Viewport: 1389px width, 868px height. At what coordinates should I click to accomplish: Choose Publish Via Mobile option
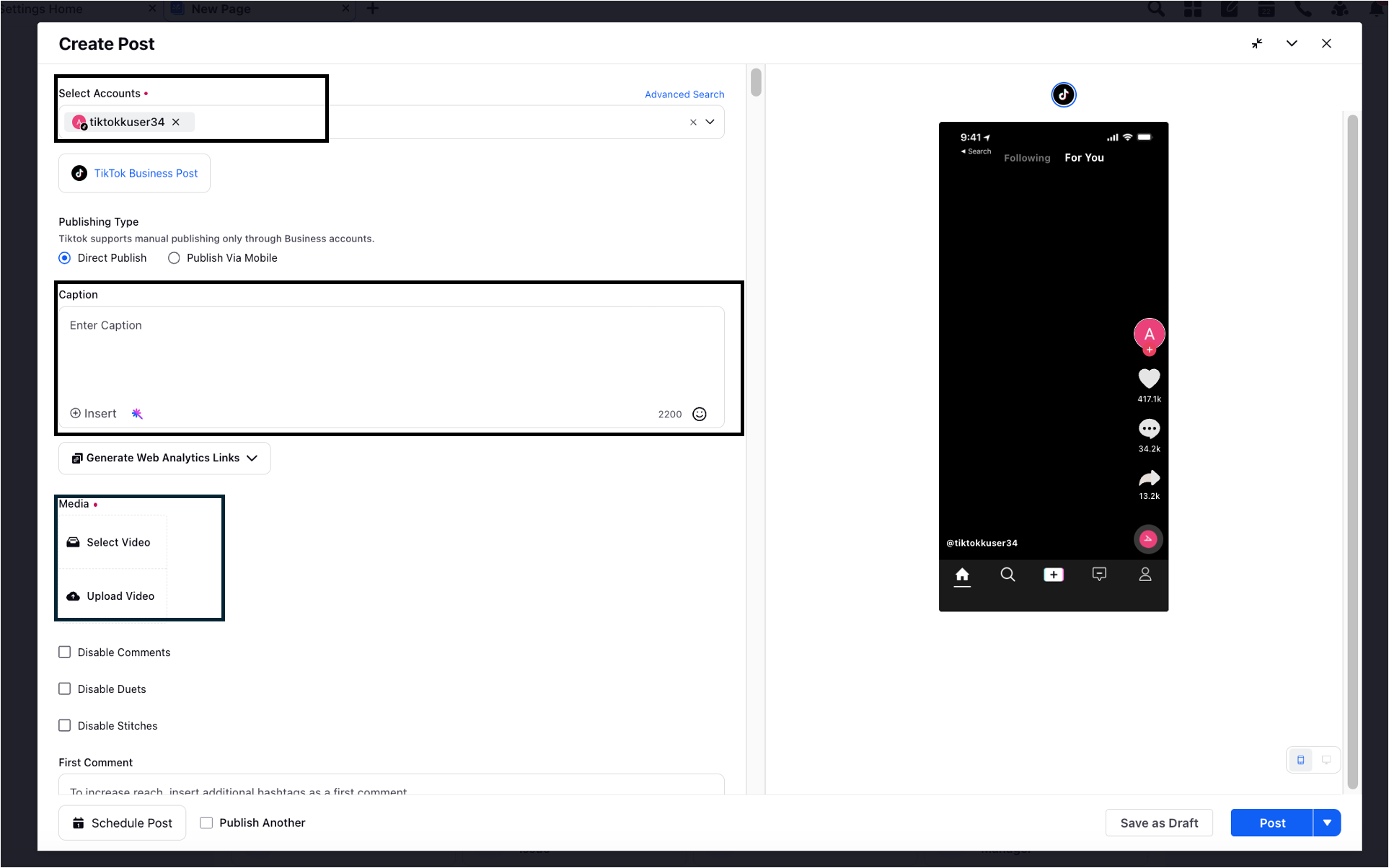coord(174,258)
